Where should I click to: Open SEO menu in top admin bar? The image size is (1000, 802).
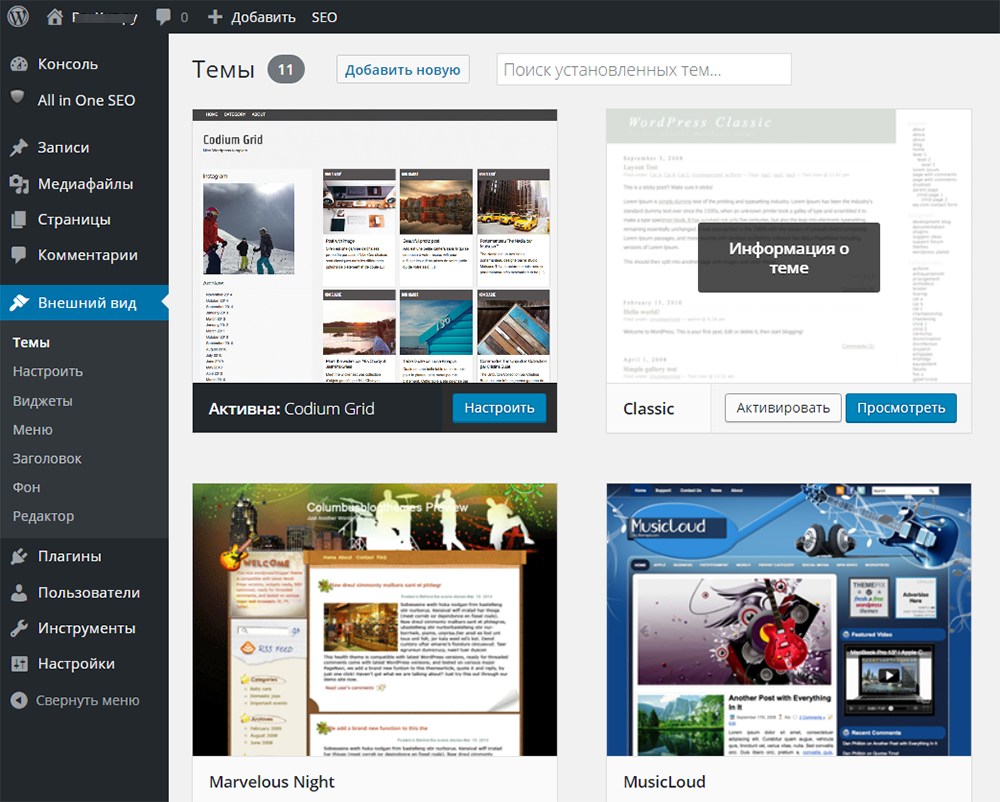click(x=324, y=17)
